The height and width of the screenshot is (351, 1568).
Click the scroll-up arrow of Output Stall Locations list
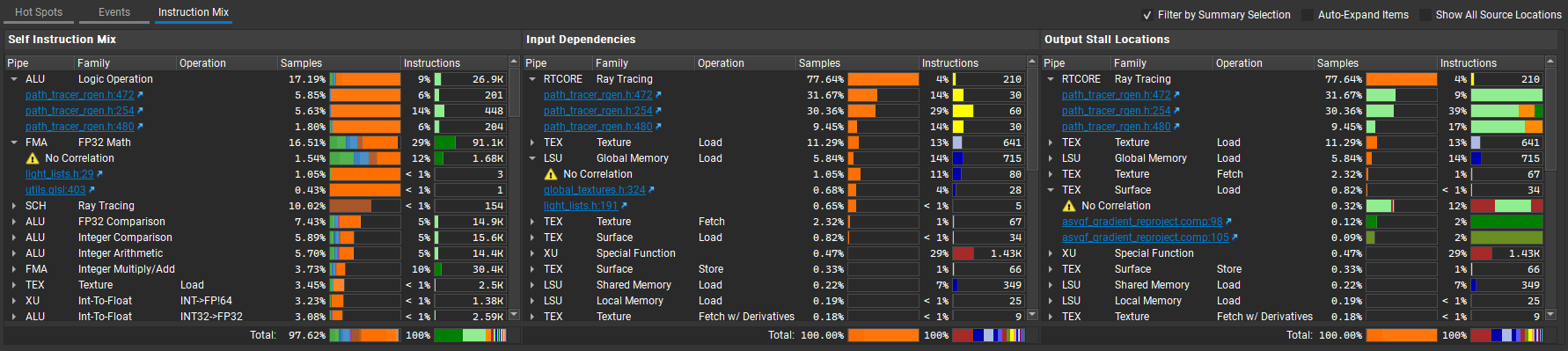tap(1550, 62)
